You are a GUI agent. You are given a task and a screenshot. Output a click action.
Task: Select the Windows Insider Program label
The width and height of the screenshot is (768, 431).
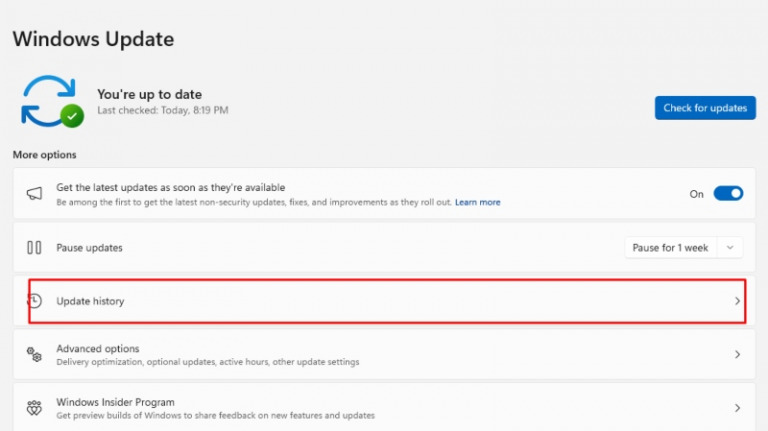click(x=115, y=402)
